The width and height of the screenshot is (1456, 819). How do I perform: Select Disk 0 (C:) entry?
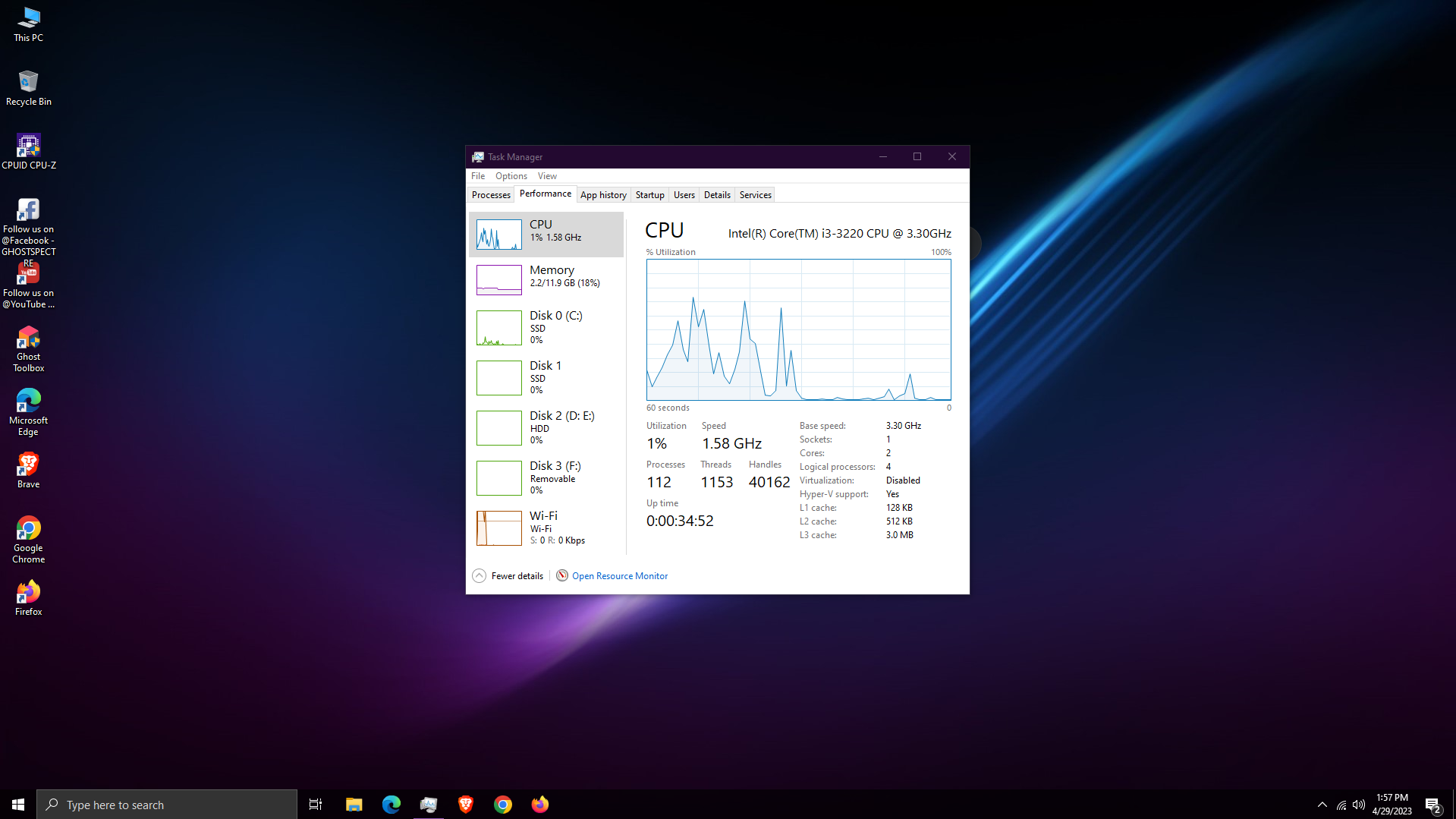[546, 327]
